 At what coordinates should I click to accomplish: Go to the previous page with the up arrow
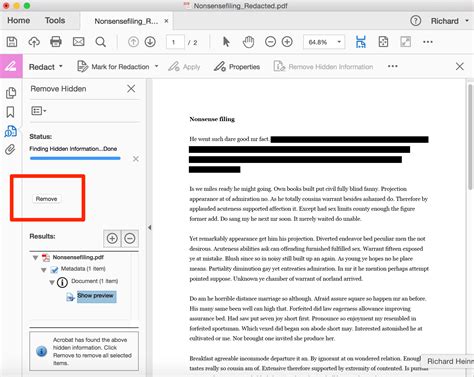click(133, 42)
